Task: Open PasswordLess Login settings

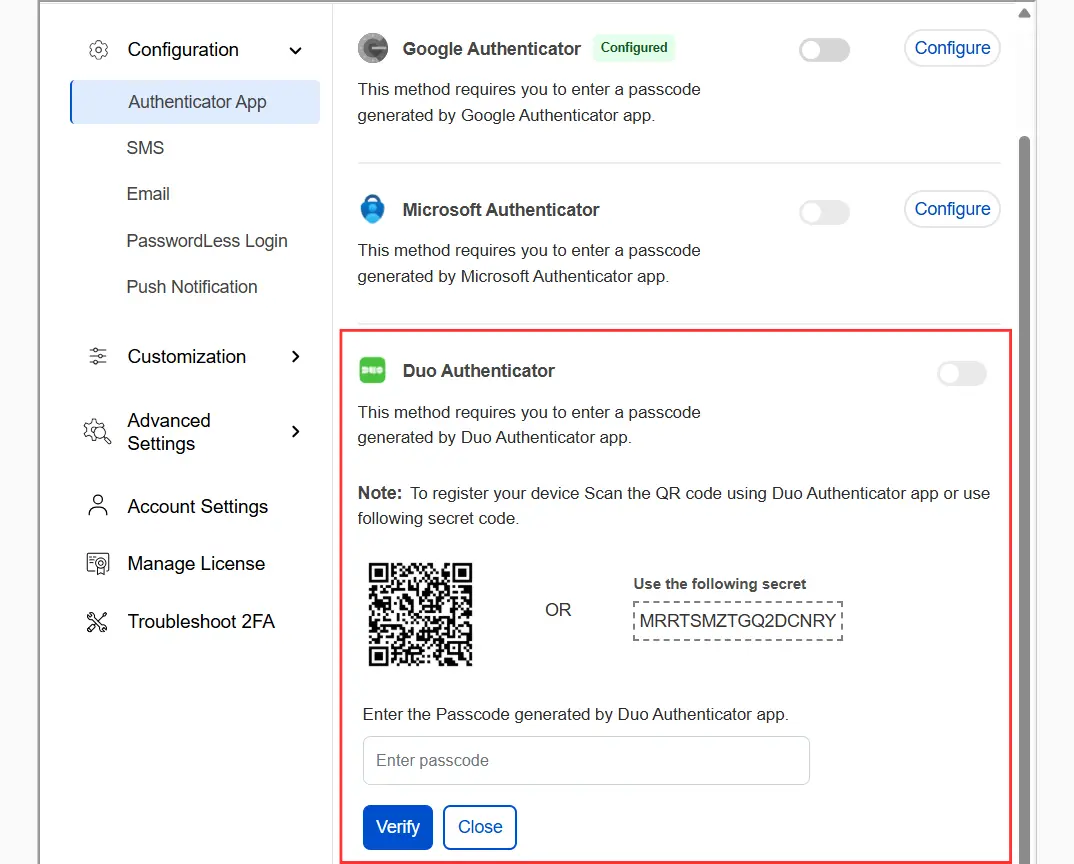Action: coord(207,241)
